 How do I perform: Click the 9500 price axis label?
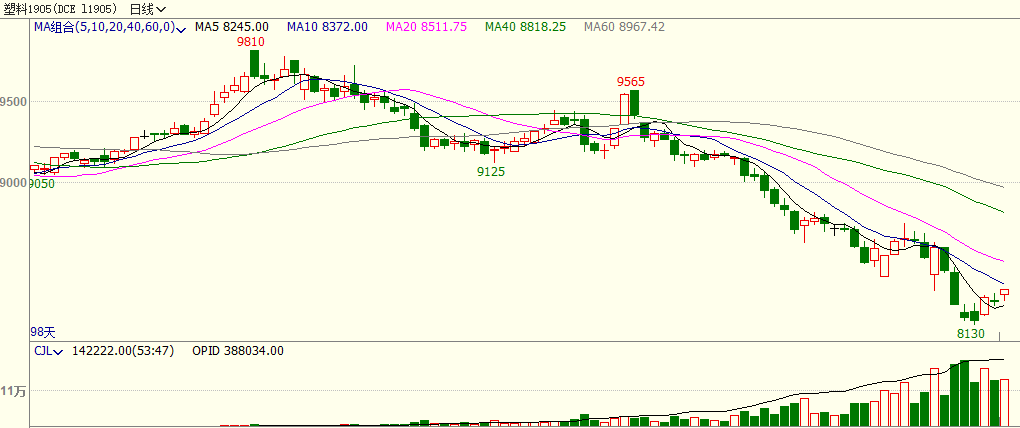point(14,102)
